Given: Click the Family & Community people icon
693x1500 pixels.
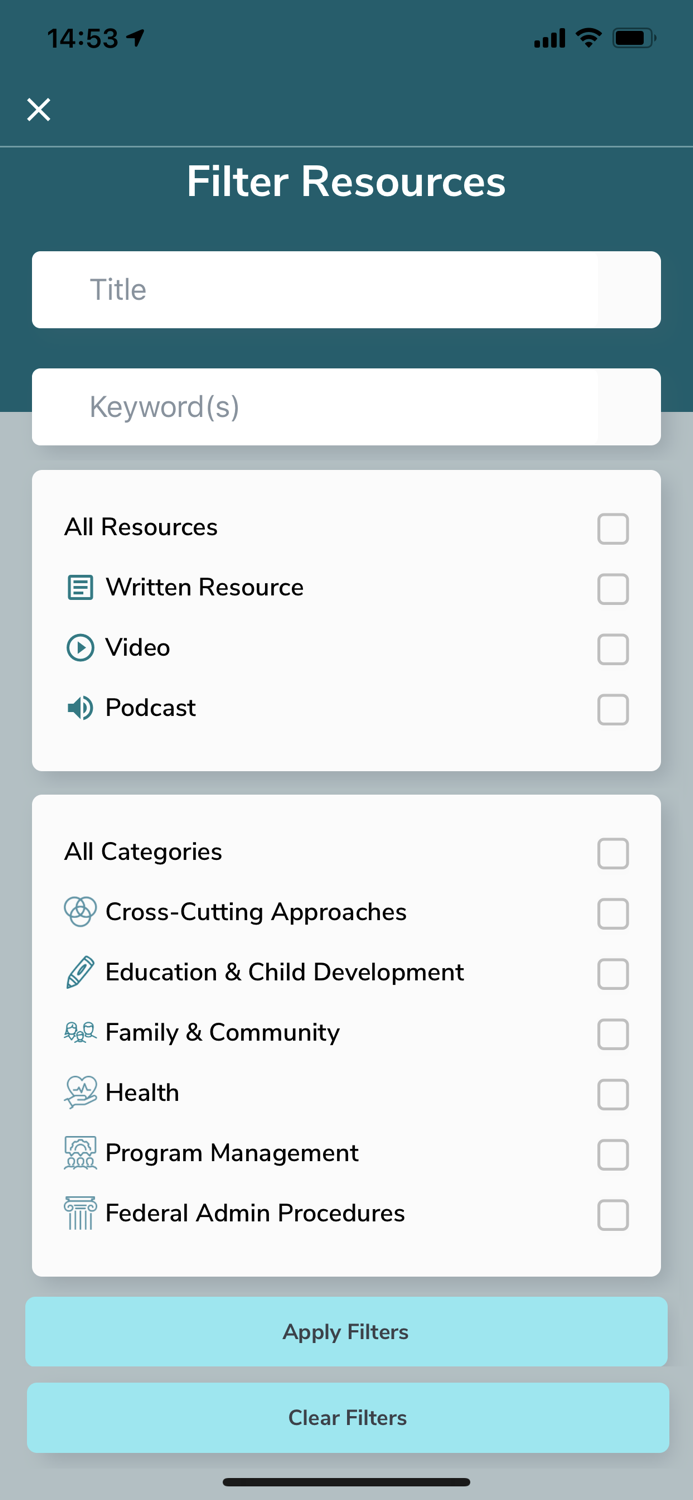Looking at the screenshot, I should pos(80,1033).
